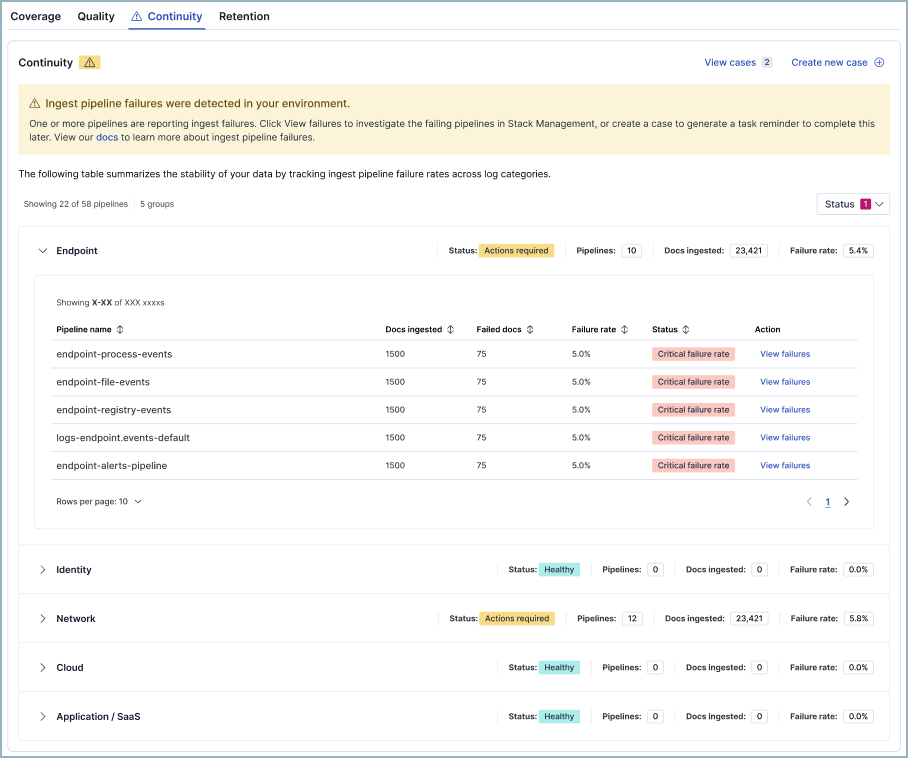Viewport: 908px width, 758px height.
Task: Open the docs link in the alert banner
Action: pyautogui.click(x=107, y=137)
